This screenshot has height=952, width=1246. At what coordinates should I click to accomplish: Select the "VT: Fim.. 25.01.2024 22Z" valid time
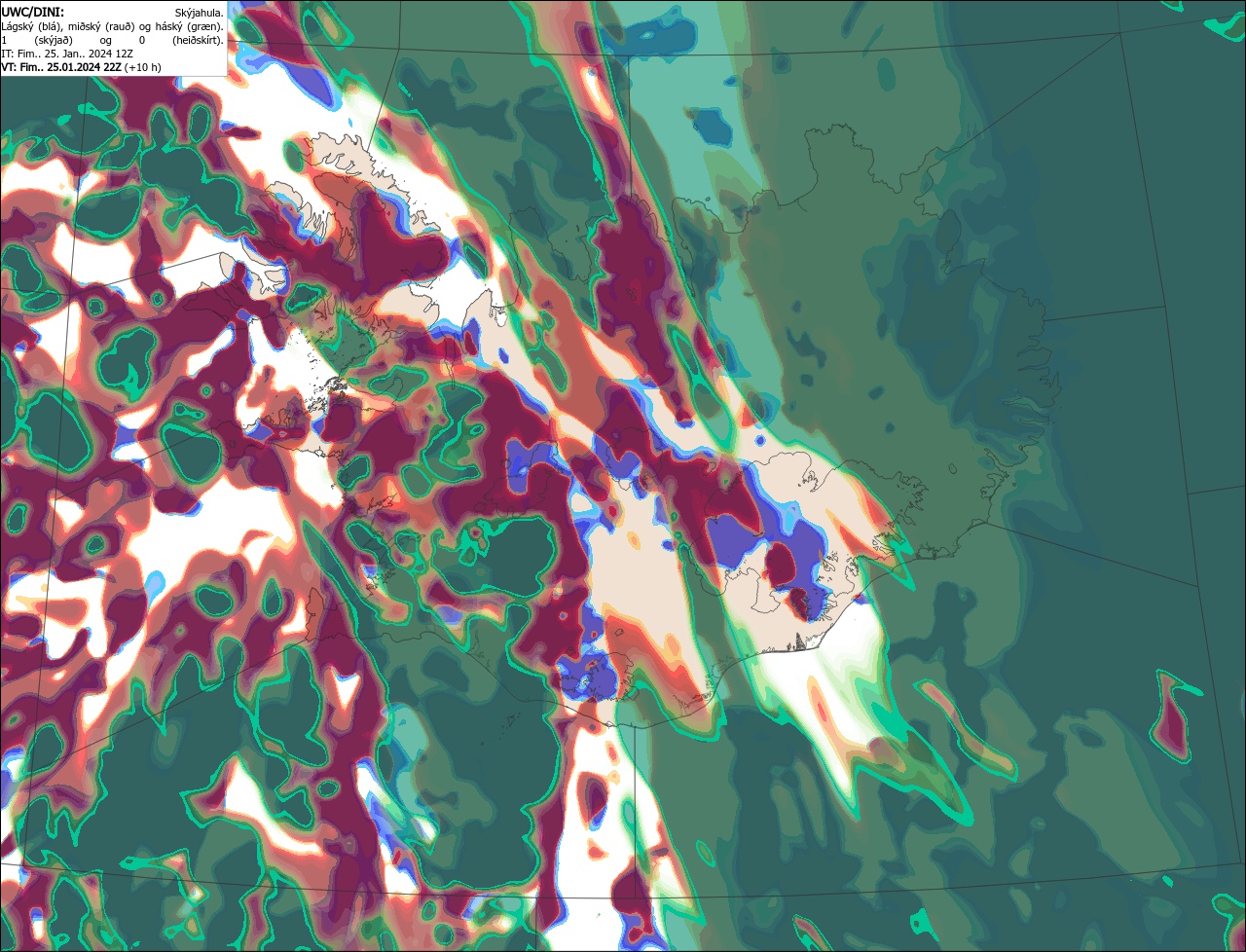tap(61, 68)
